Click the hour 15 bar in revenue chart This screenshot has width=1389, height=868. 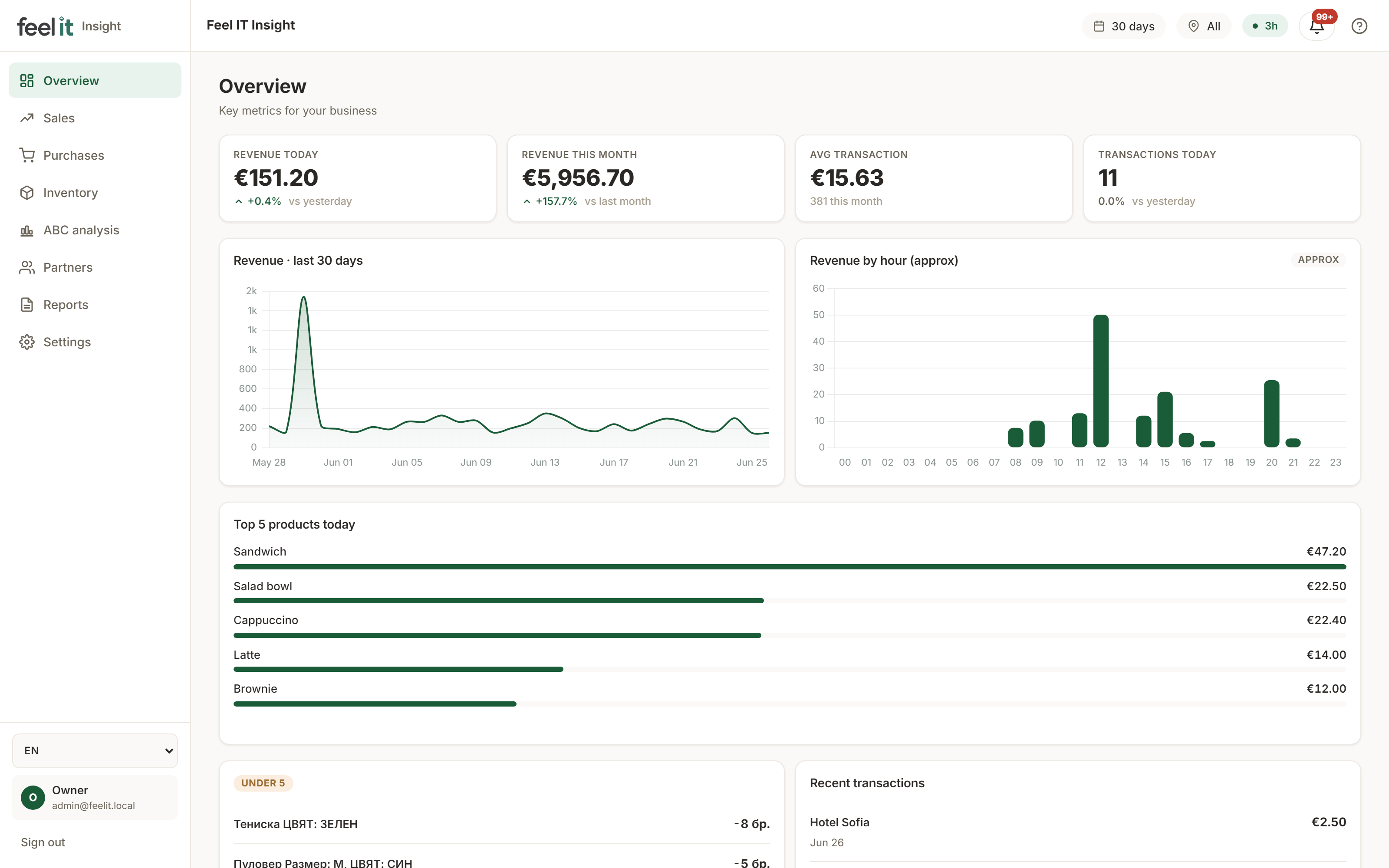pyautogui.click(x=1165, y=419)
